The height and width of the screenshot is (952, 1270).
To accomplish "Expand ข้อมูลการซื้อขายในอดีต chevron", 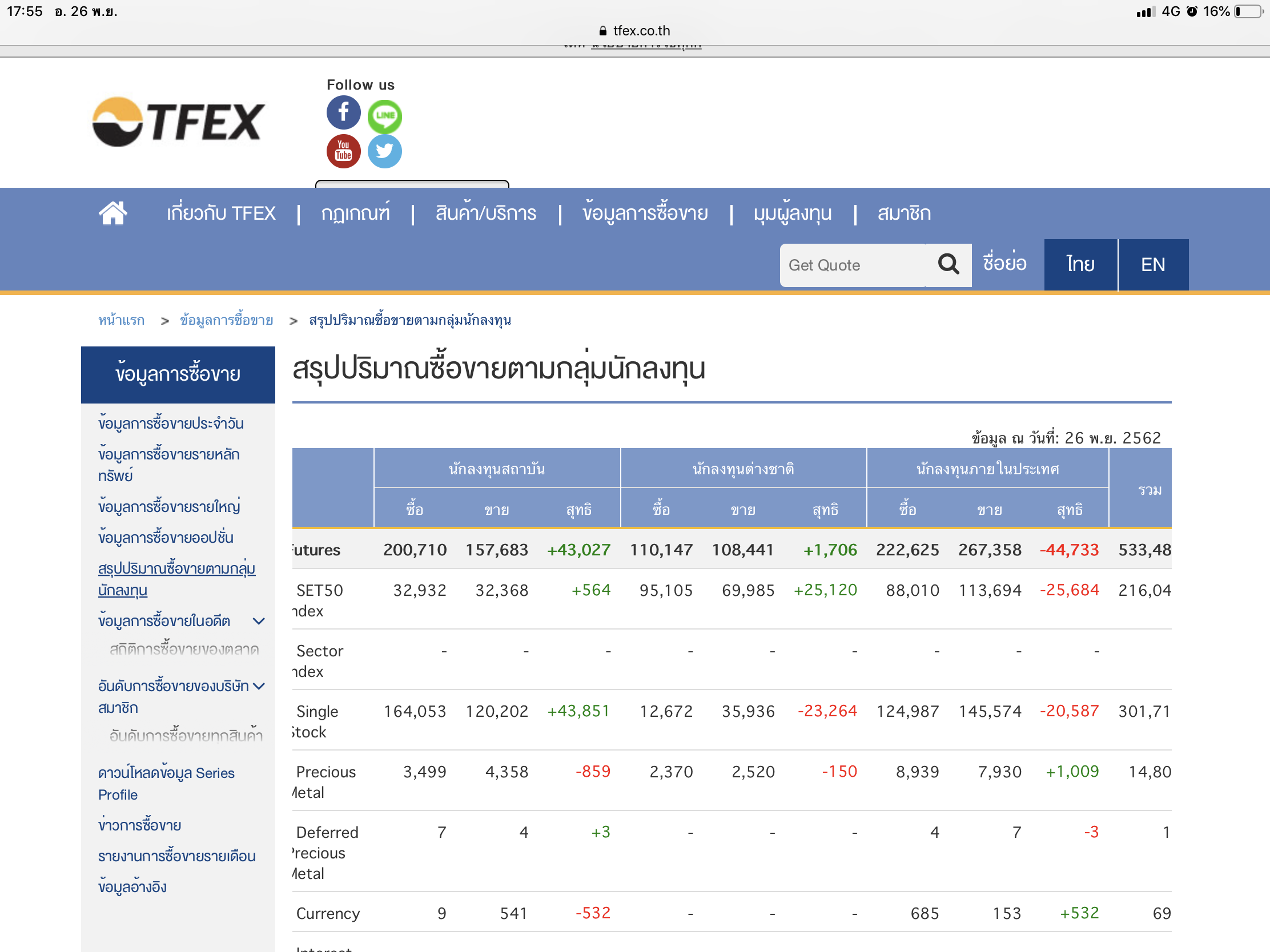I will [x=259, y=621].
